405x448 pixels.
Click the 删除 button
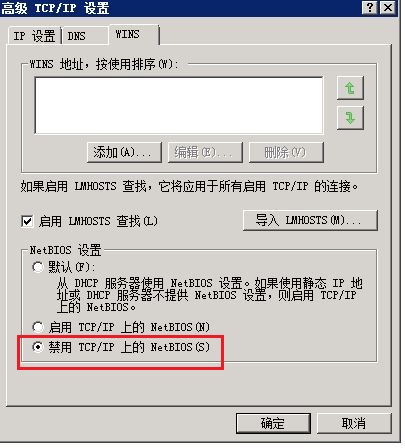[x=286, y=152]
